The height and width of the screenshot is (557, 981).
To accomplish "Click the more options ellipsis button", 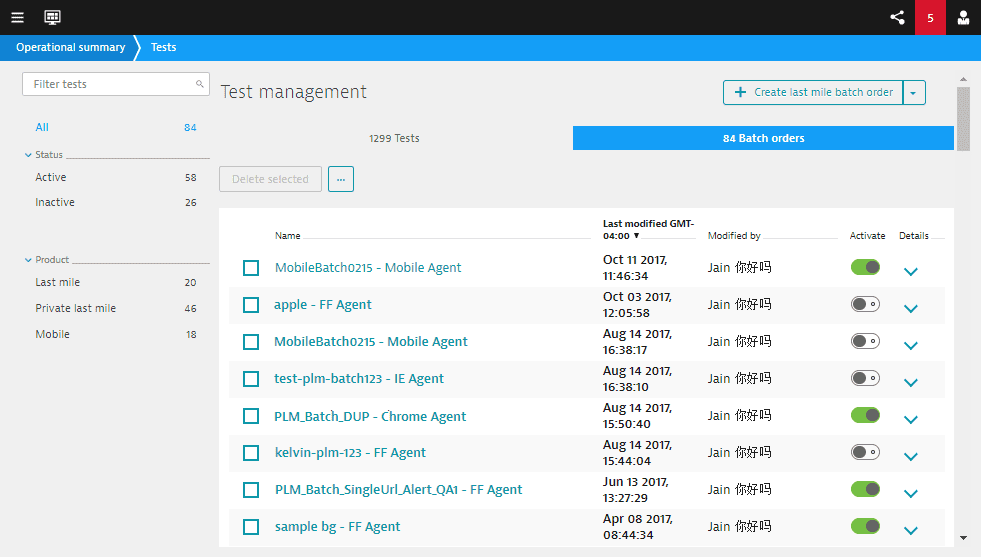I will [x=341, y=179].
